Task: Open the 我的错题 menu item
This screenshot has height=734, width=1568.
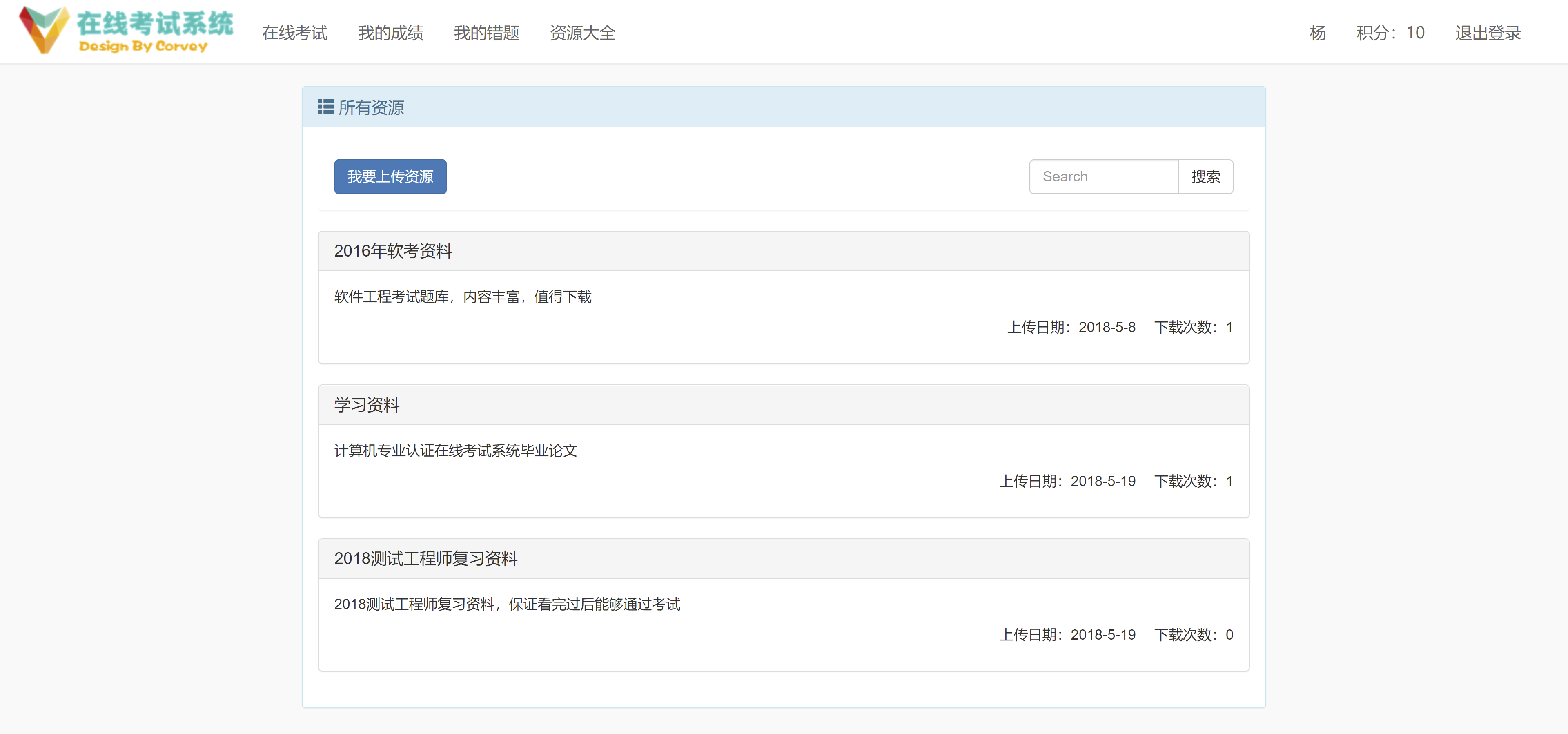Action: coord(487,33)
